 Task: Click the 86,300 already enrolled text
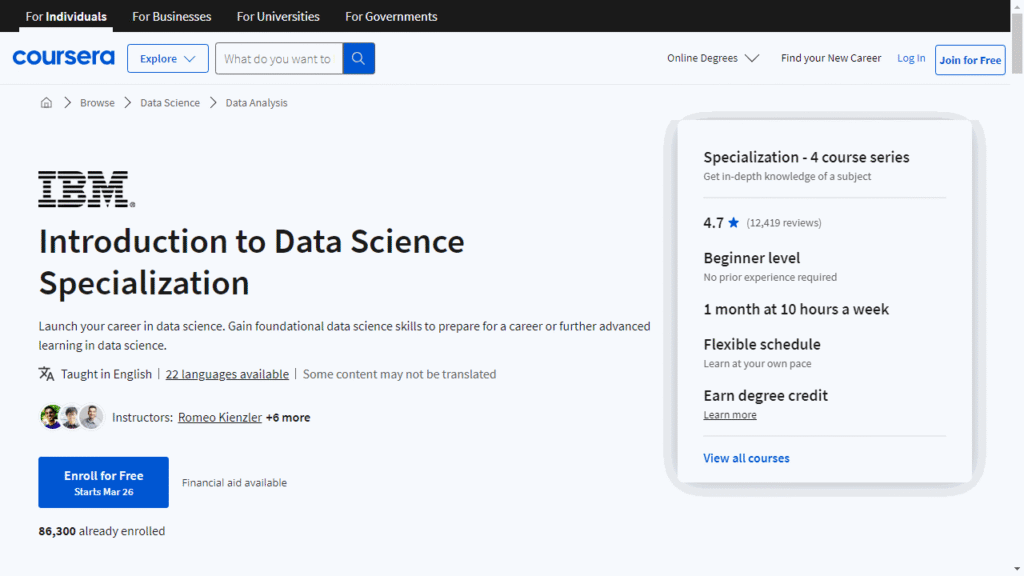pyautogui.click(x=102, y=531)
